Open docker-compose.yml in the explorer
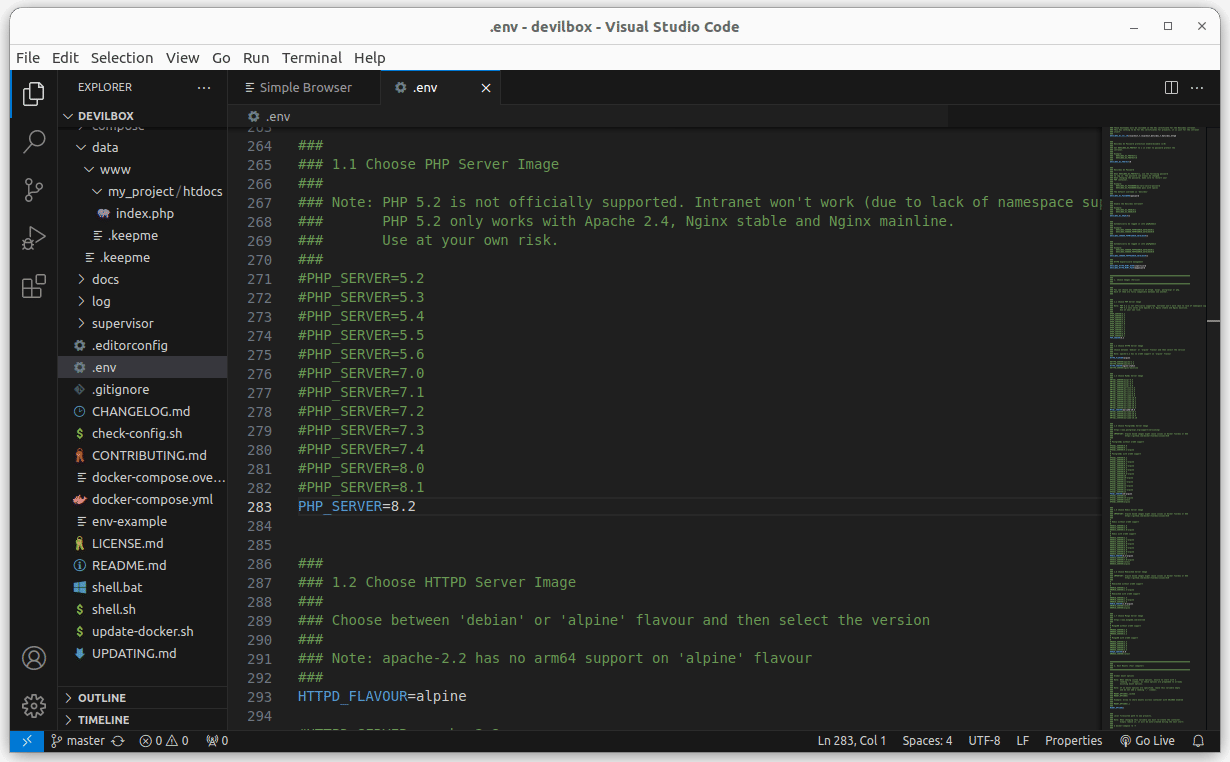Image resolution: width=1230 pixels, height=762 pixels. coord(152,499)
